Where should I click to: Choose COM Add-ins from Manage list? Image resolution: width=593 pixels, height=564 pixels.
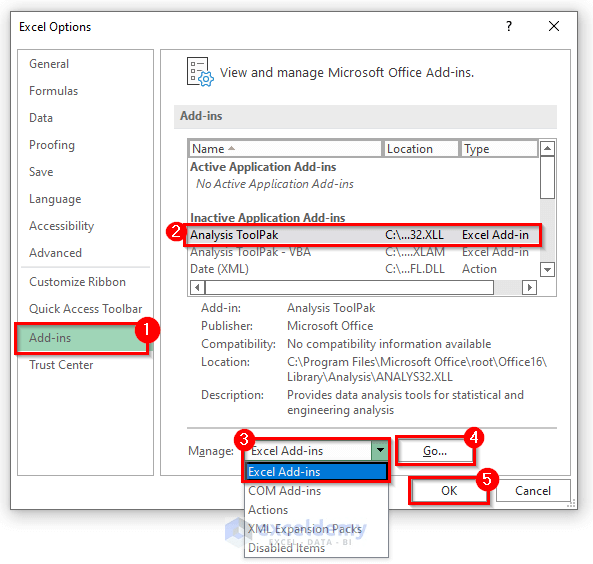pyautogui.click(x=316, y=491)
